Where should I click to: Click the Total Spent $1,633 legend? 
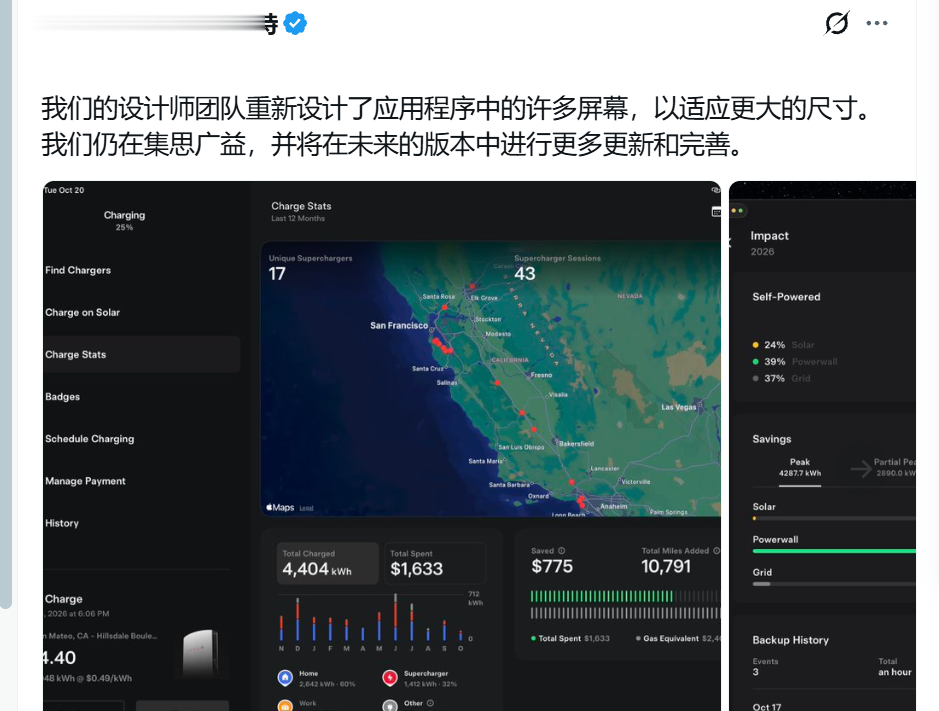(570, 639)
